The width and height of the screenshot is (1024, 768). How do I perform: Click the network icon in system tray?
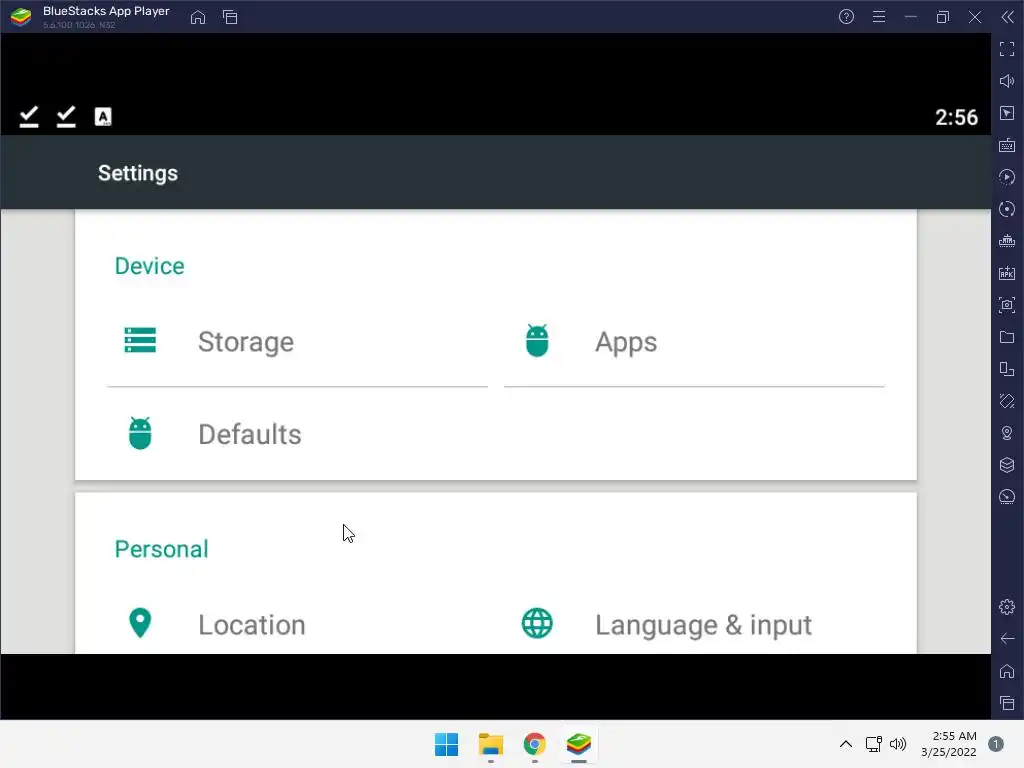pyautogui.click(x=873, y=744)
